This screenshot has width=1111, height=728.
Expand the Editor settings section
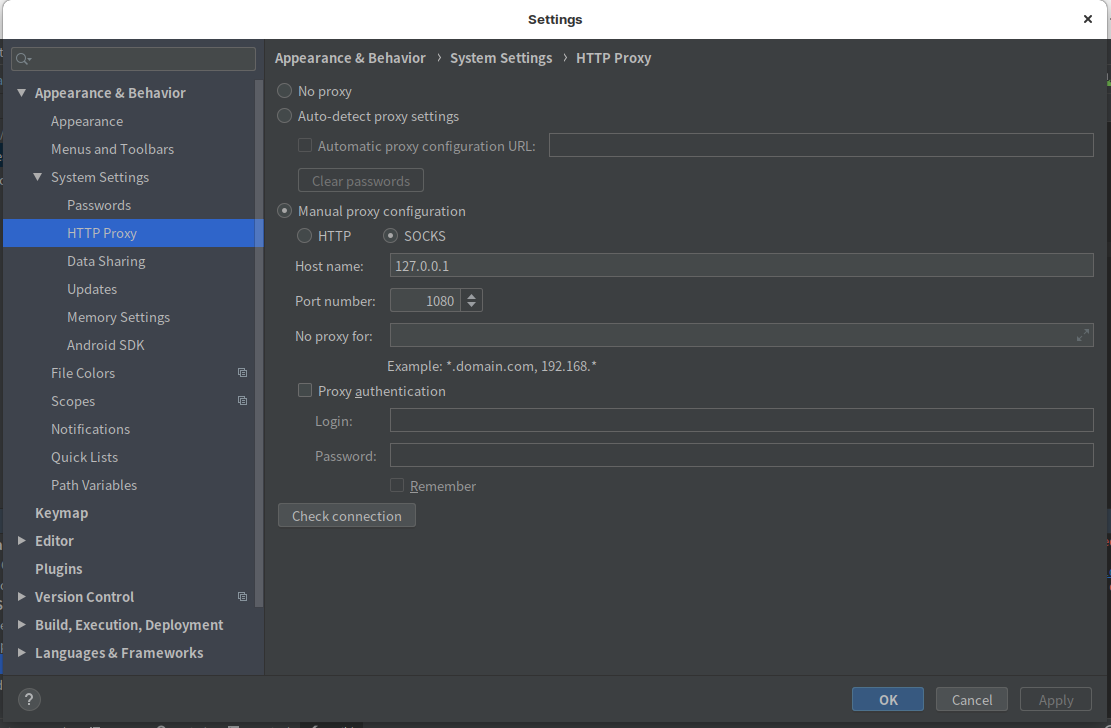[x=22, y=541]
